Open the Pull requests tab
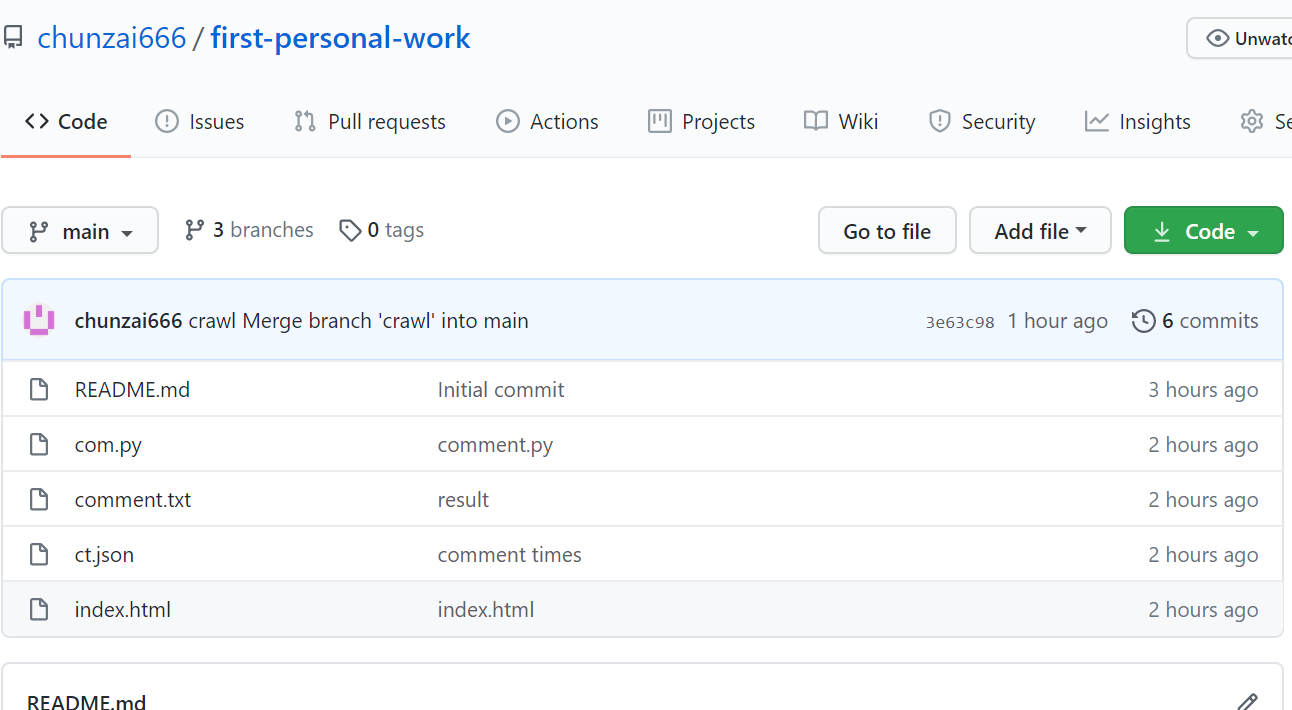This screenshot has height=710, width=1292. tap(370, 122)
